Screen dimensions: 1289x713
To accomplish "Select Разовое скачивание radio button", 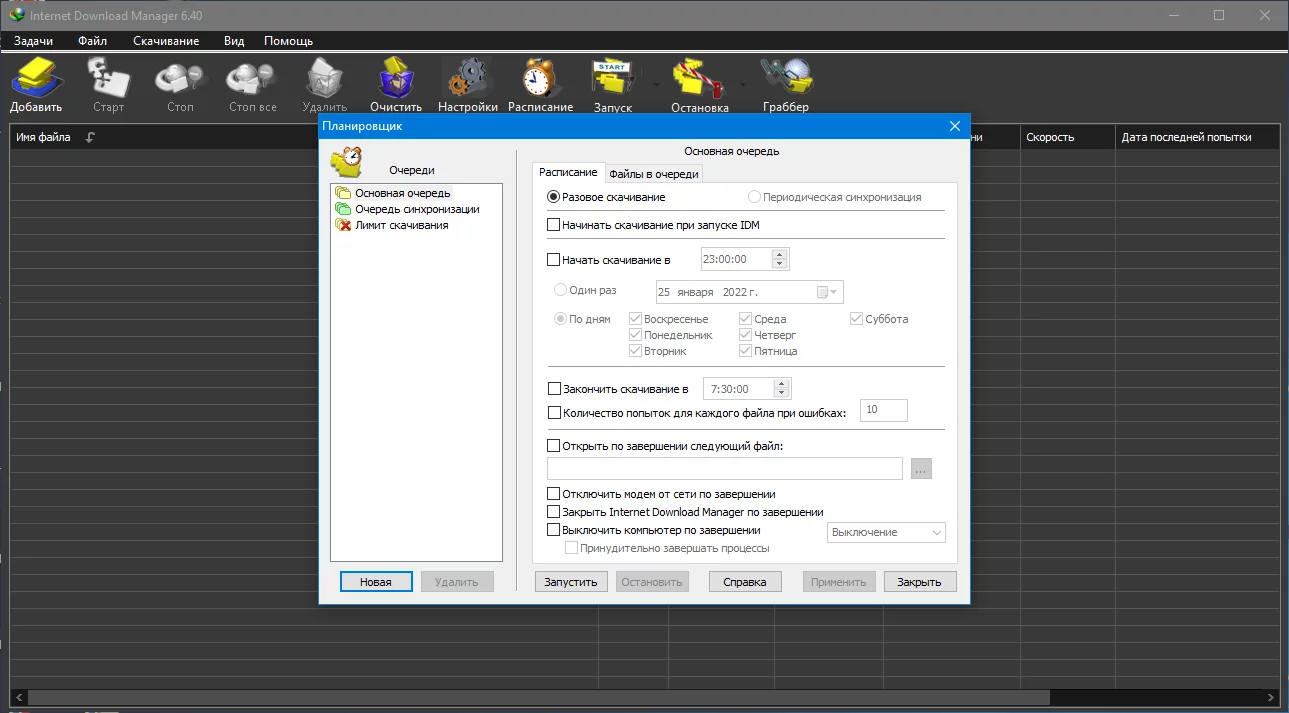I will (x=554, y=197).
